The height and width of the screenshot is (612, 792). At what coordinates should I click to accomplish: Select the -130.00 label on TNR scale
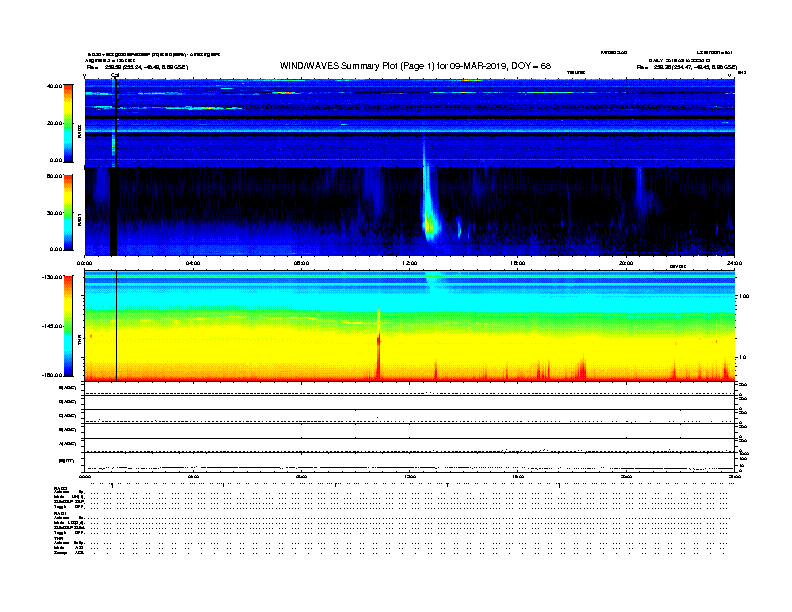pyautogui.click(x=53, y=277)
